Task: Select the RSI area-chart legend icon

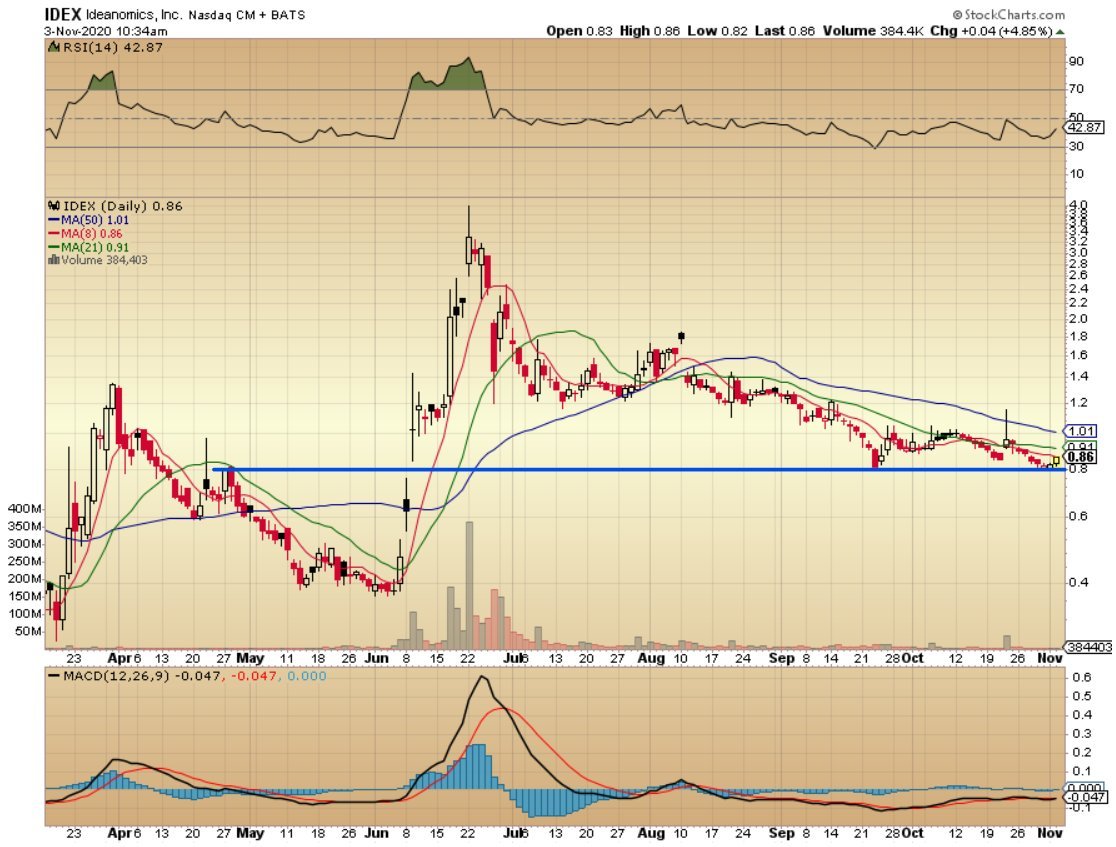Action: point(53,46)
